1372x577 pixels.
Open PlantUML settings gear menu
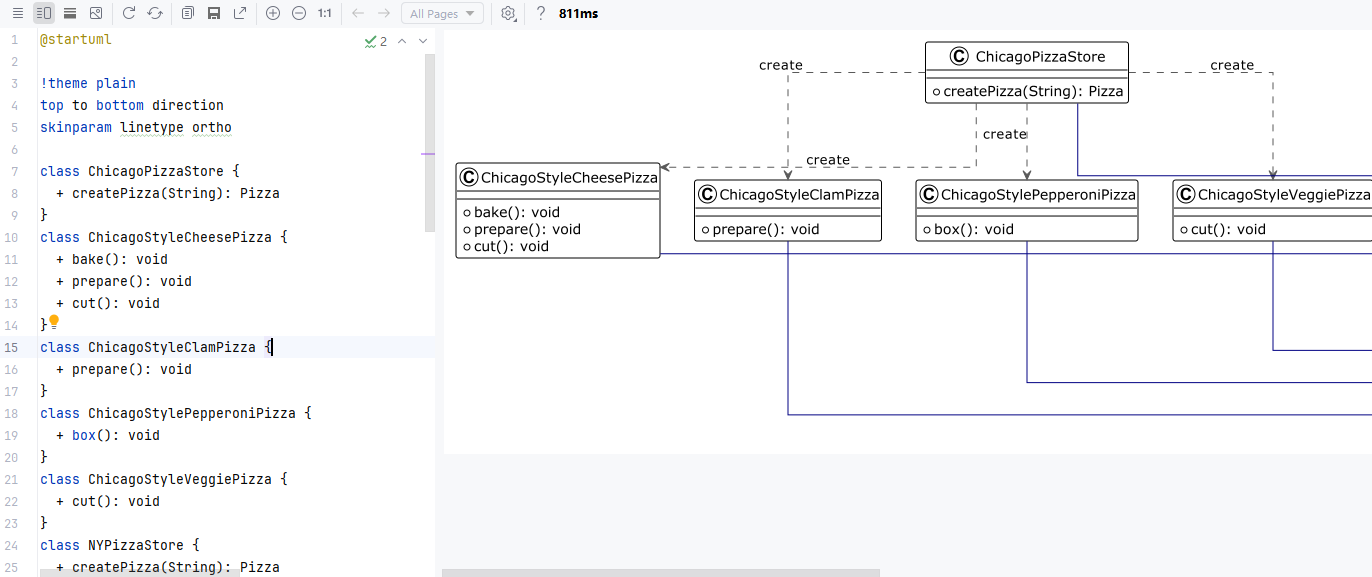click(509, 13)
